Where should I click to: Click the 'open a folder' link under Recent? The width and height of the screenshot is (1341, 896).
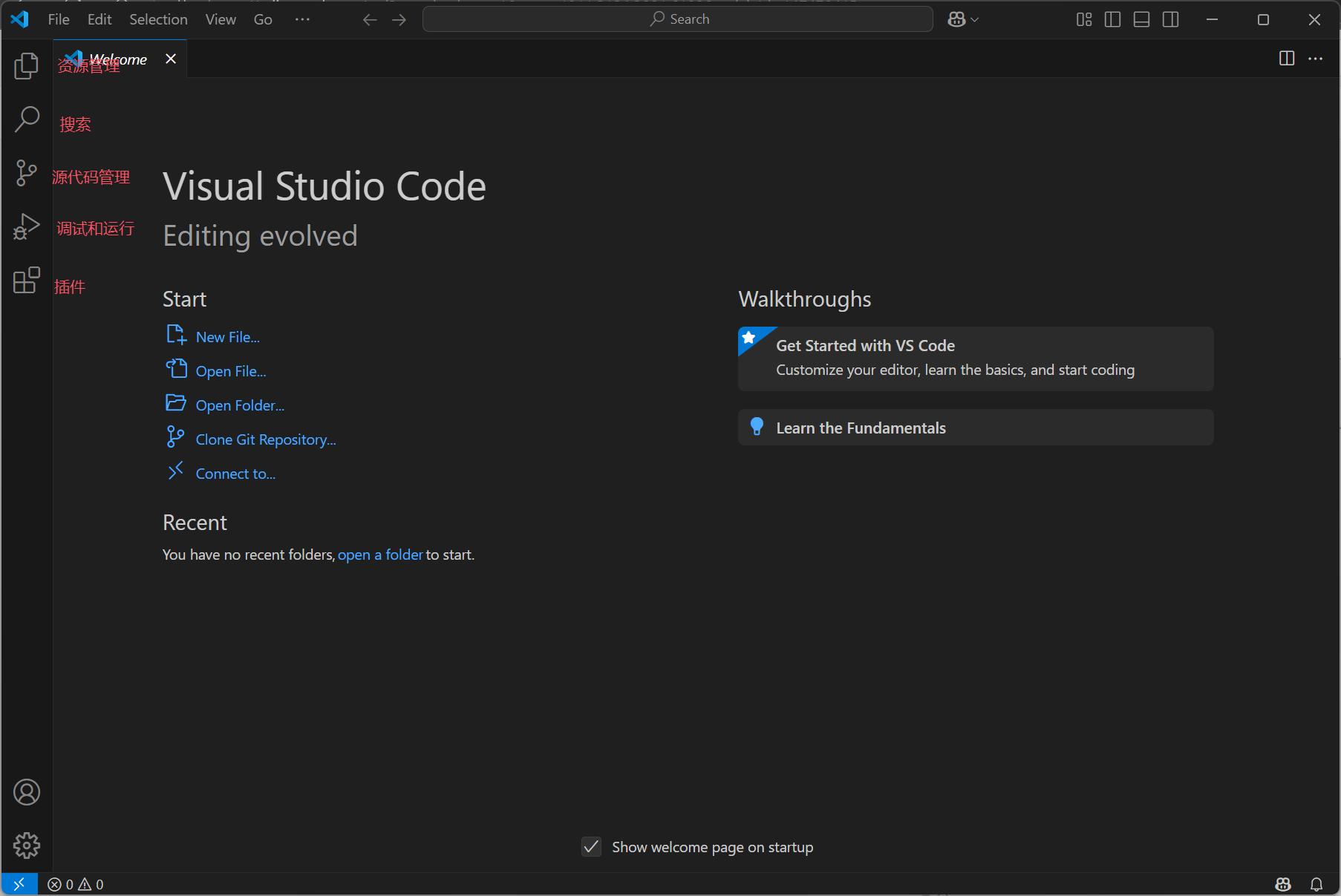pos(380,555)
